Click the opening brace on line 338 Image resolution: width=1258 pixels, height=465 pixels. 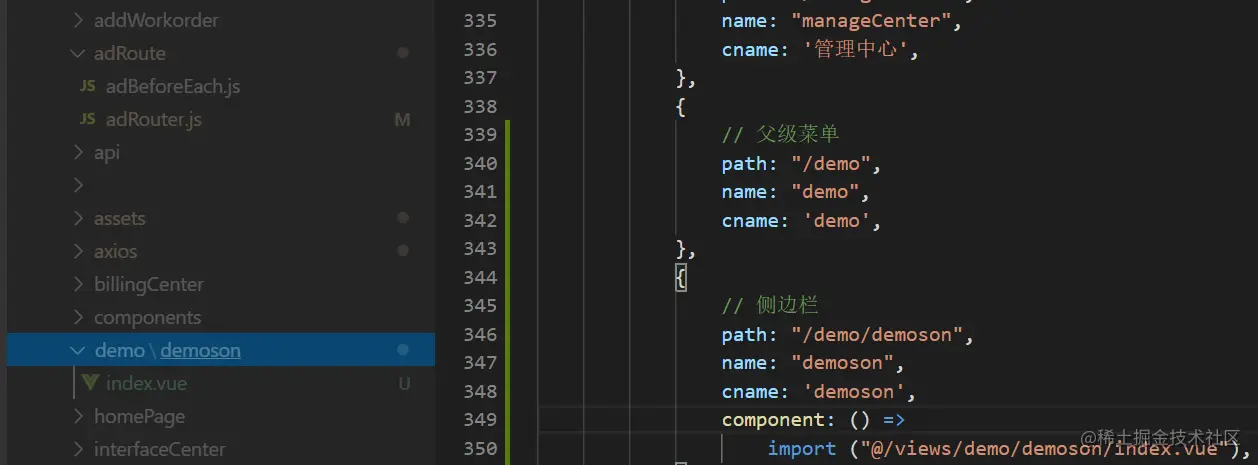pyautogui.click(x=681, y=107)
